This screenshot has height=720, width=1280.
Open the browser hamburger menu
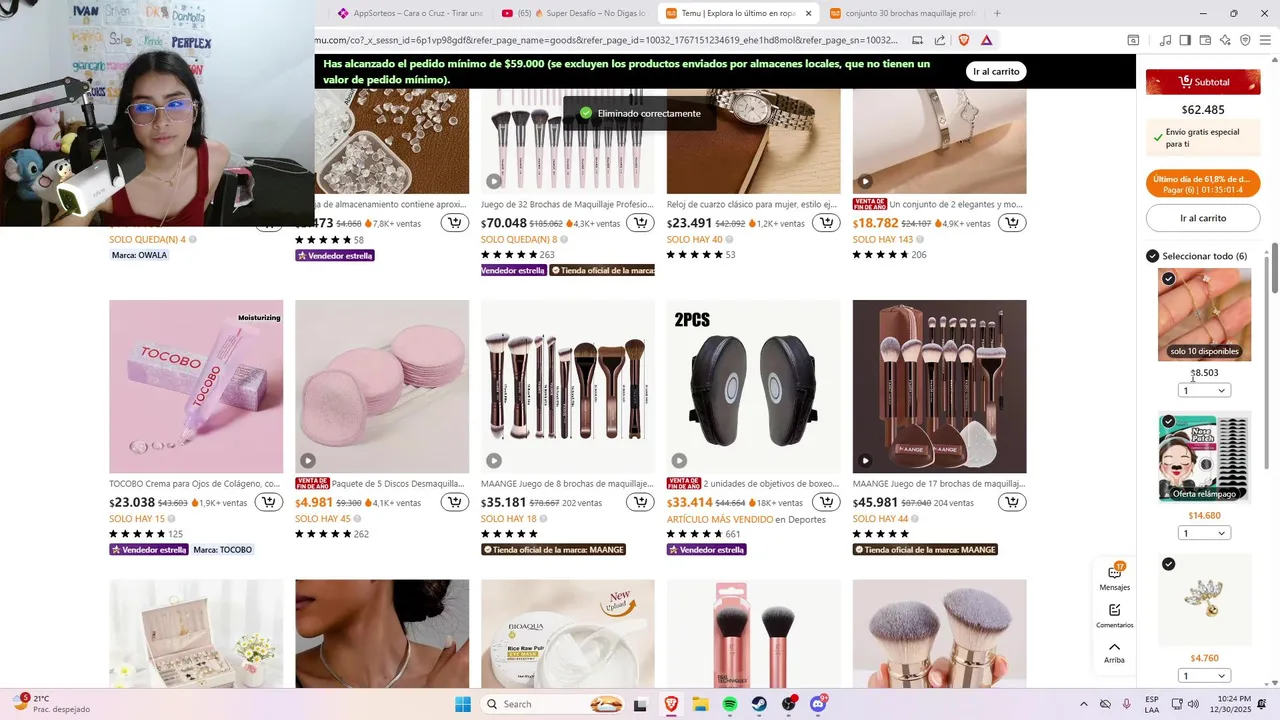coord(1265,40)
